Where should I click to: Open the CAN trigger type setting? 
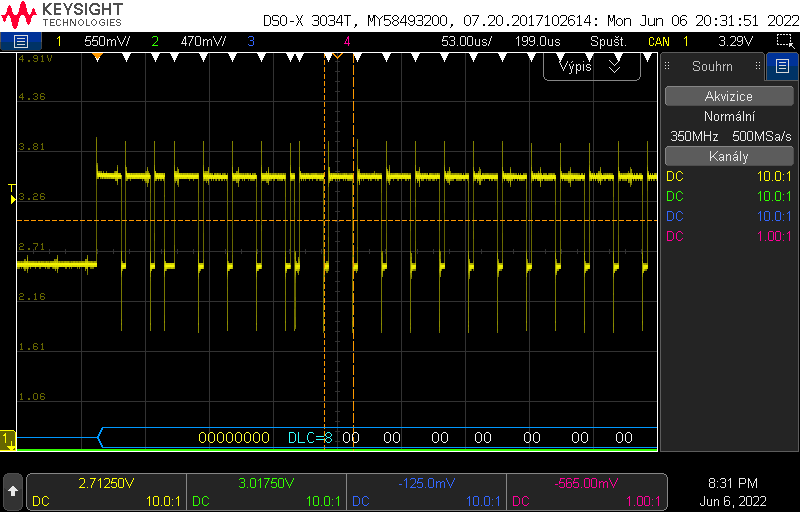659,41
